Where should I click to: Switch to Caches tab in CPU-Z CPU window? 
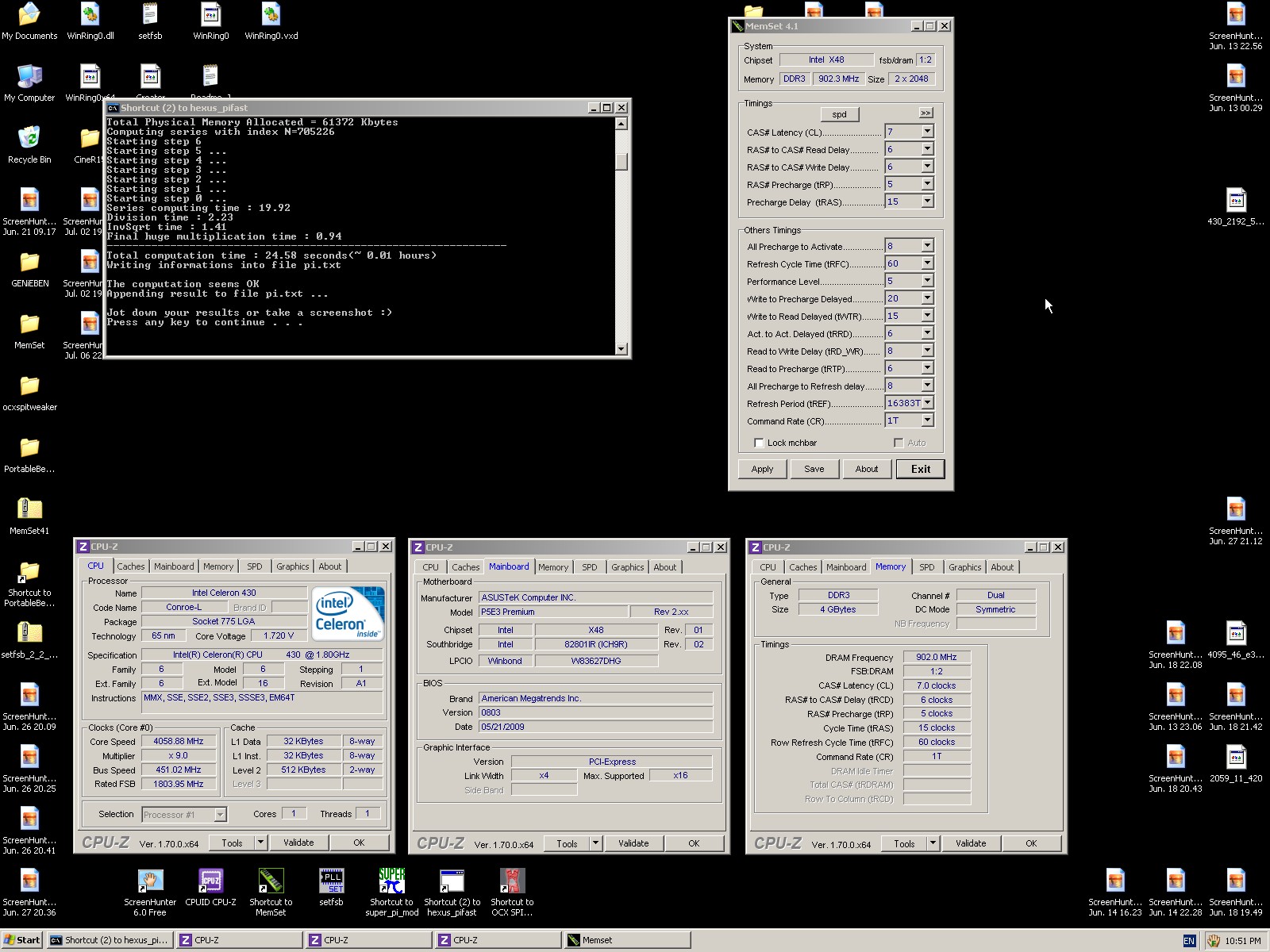pyautogui.click(x=131, y=566)
